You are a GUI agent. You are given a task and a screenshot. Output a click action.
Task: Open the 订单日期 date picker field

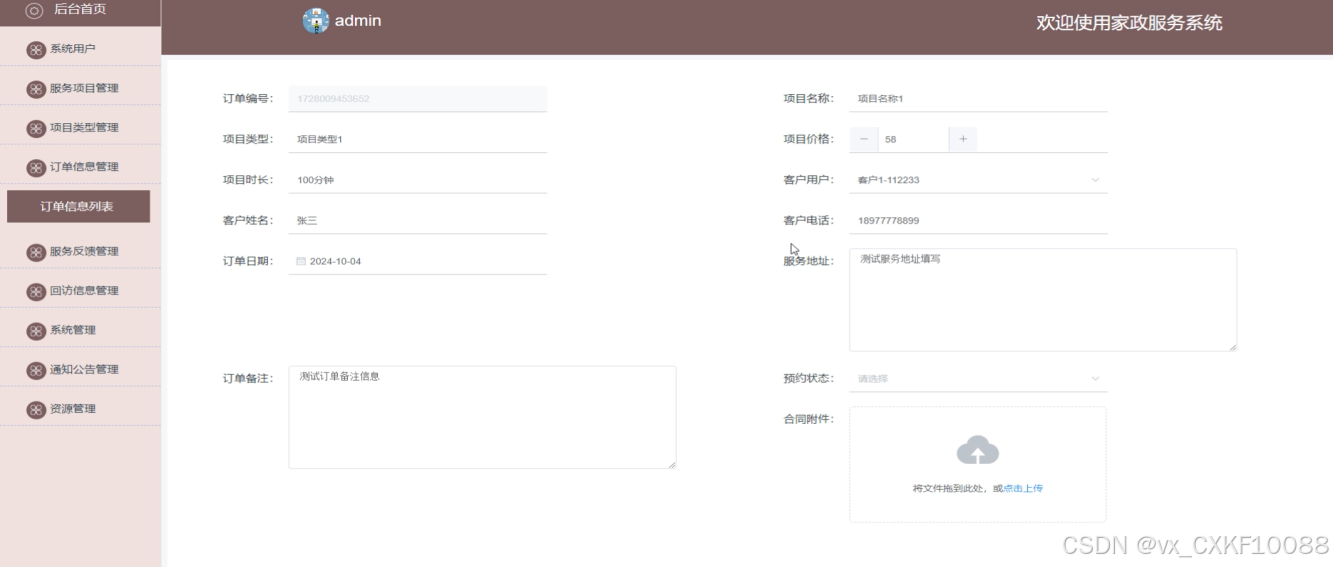coord(418,261)
